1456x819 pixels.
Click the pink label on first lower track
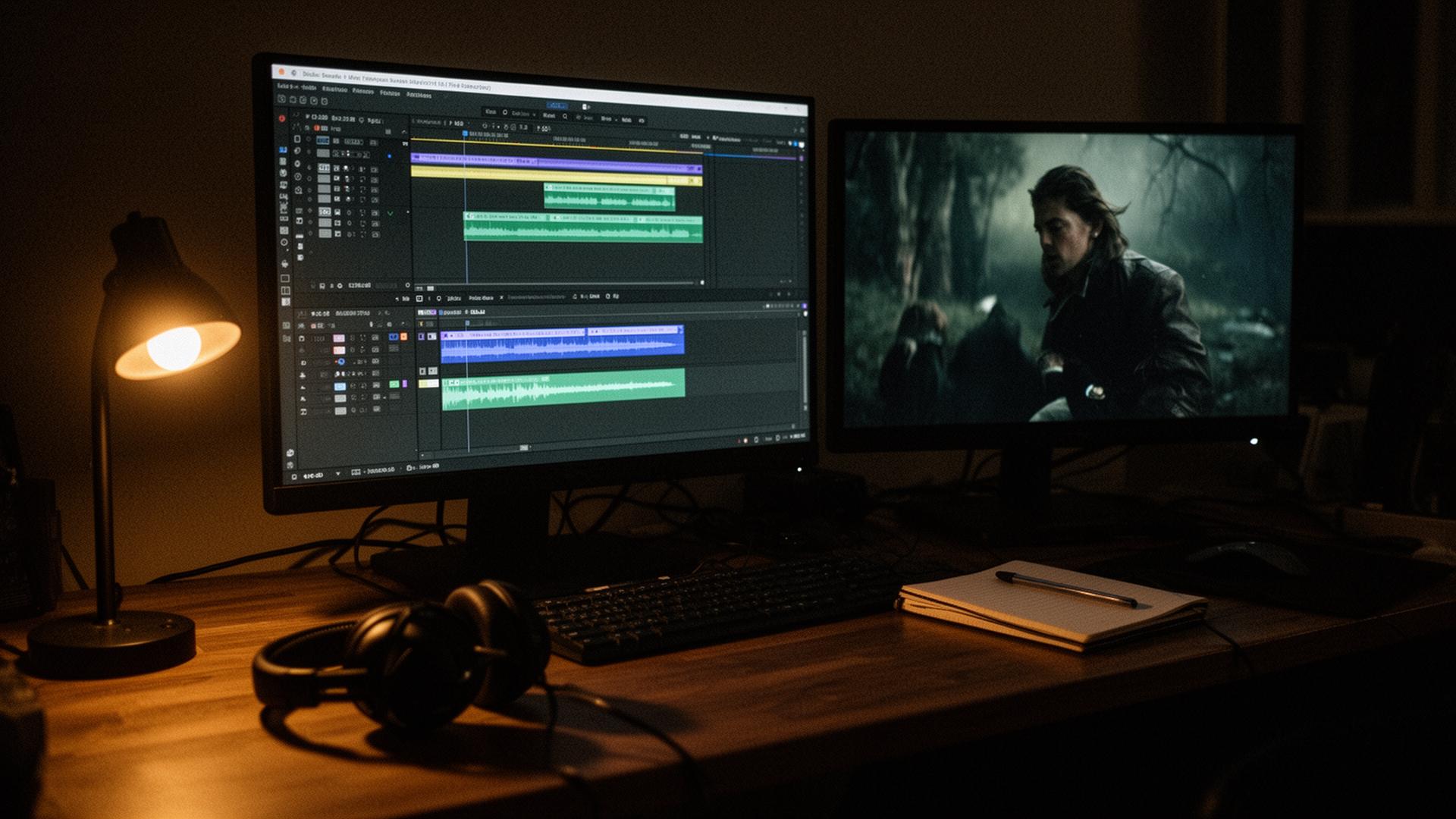pyautogui.click(x=339, y=338)
